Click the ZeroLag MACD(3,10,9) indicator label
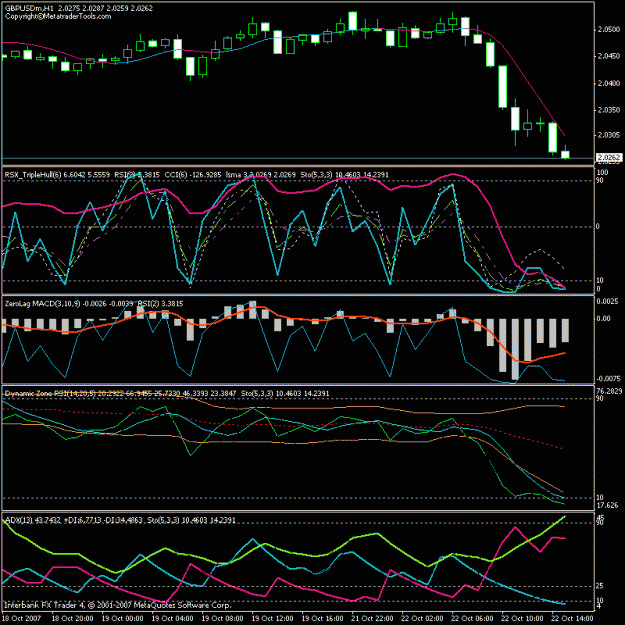Viewport: 625px width, 625px height. pos(43,304)
